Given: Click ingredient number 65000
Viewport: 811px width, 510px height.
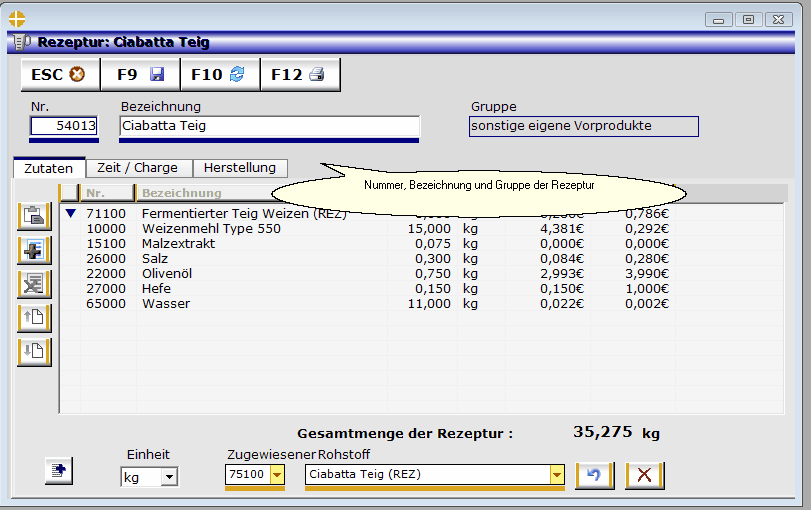Looking at the screenshot, I should coord(106,304).
